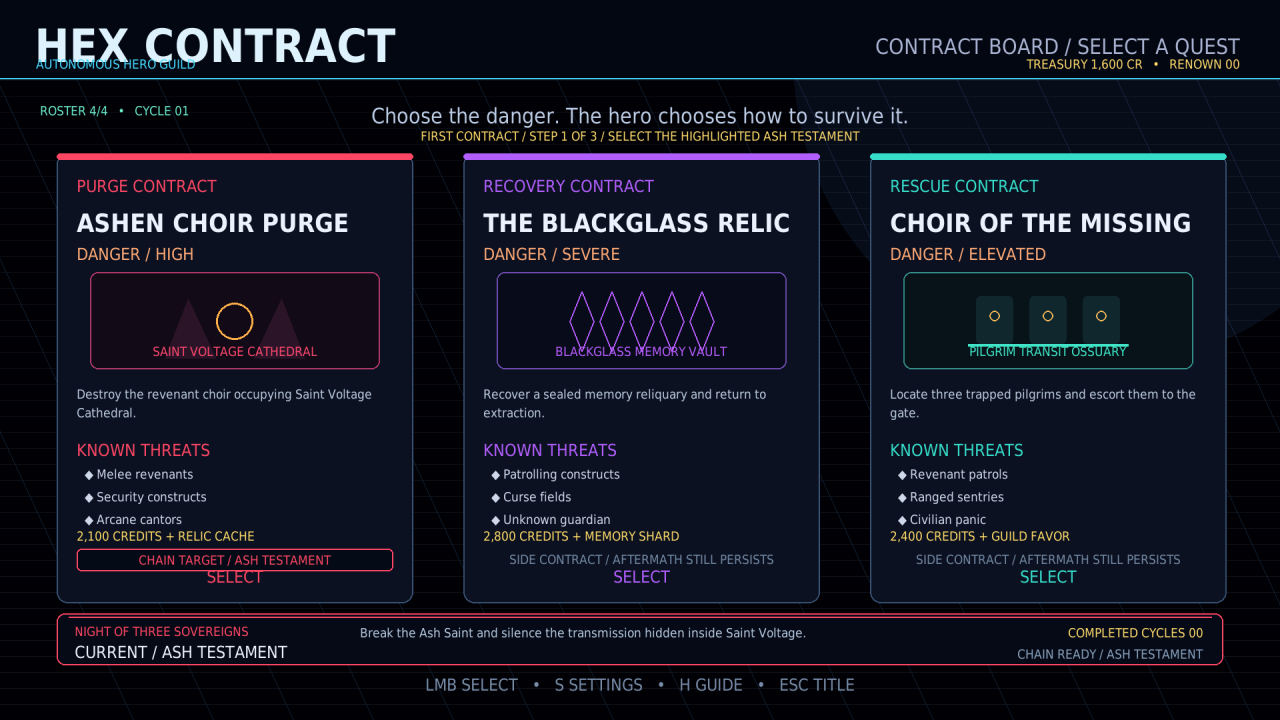Open Settings from the bottom hint bar

tap(599, 685)
